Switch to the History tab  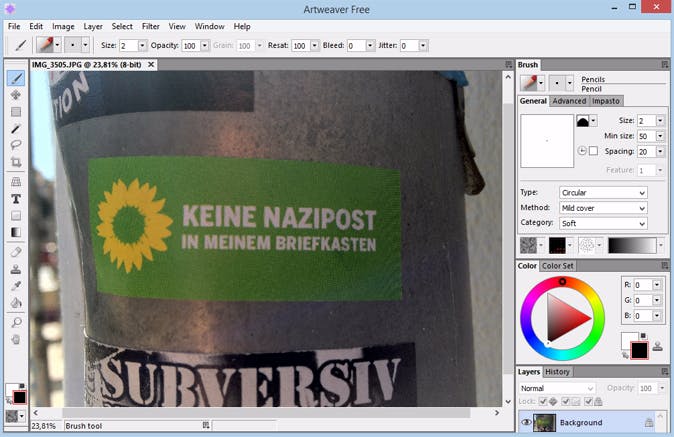557,372
